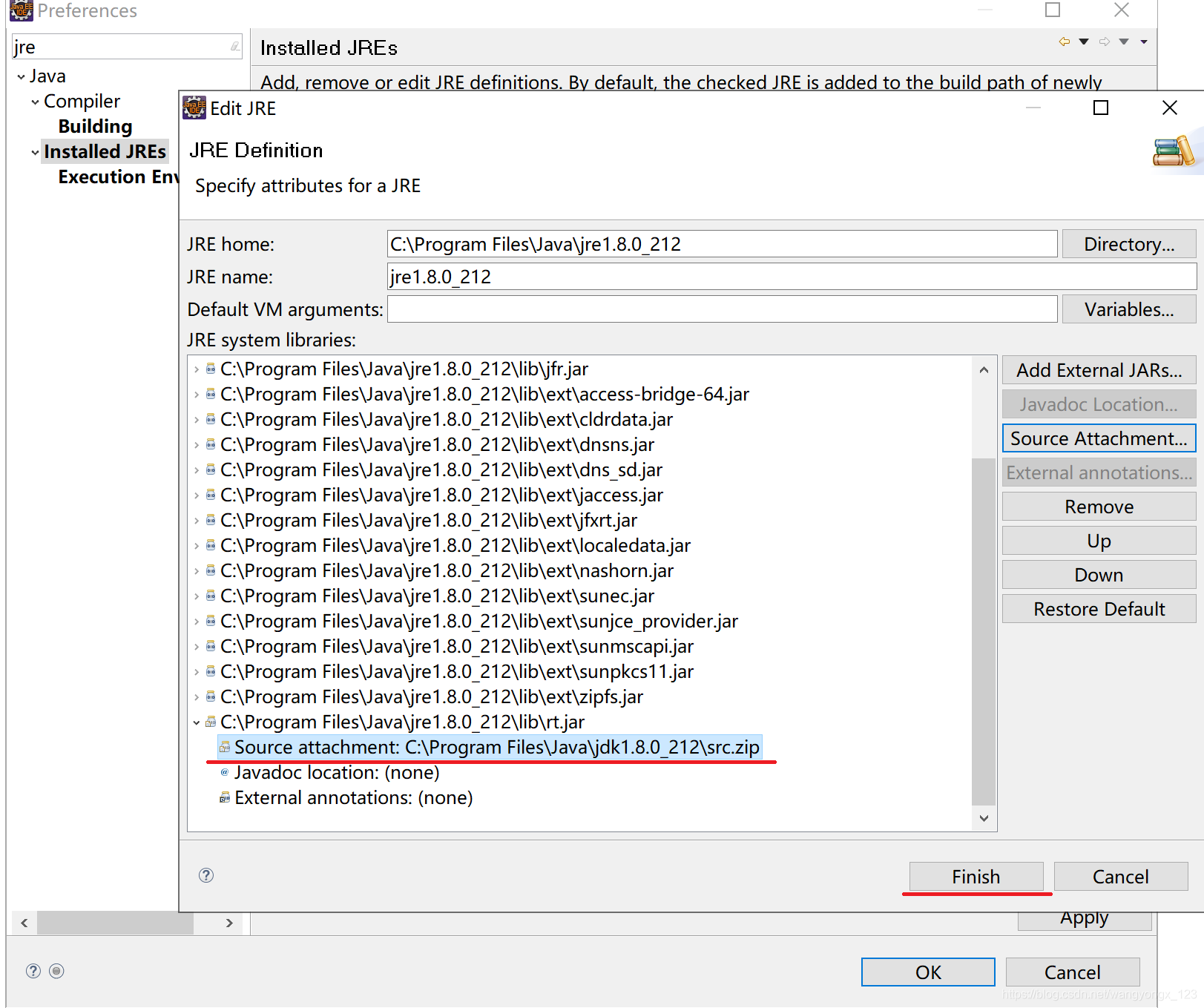
Task: Select the sunpkcs11.jar library row
Action: [457, 671]
